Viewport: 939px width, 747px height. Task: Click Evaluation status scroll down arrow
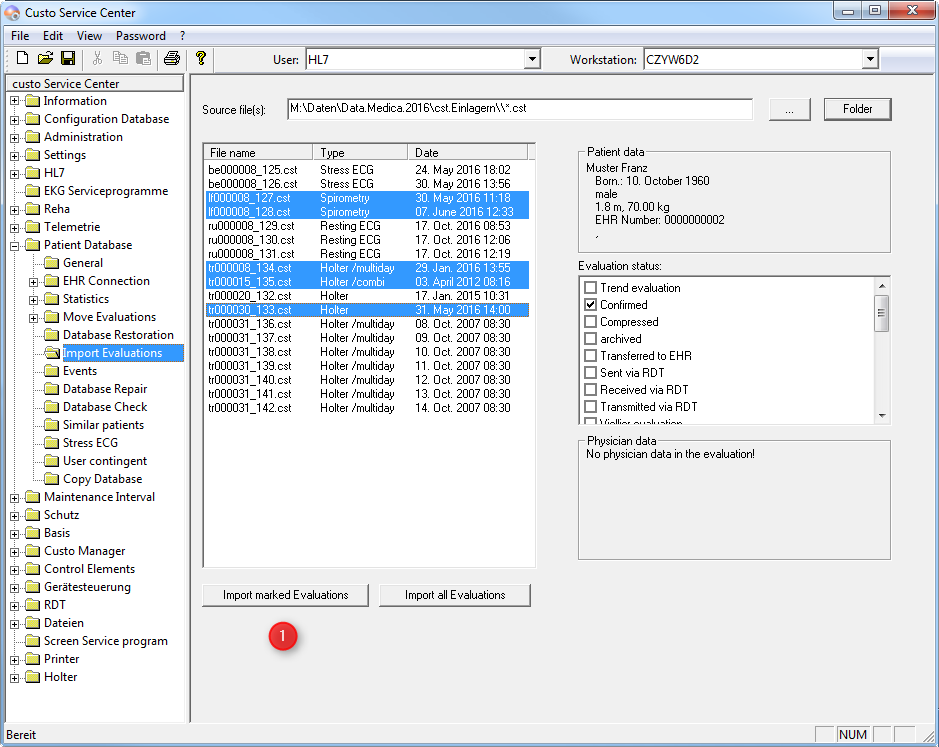[882, 415]
